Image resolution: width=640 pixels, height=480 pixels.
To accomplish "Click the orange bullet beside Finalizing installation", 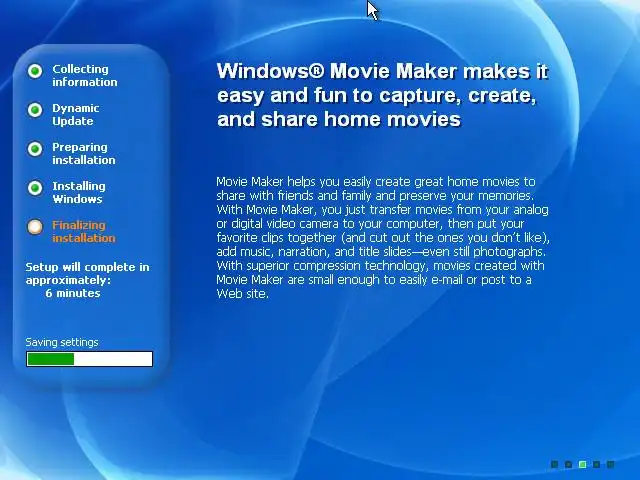I will [x=35, y=227].
